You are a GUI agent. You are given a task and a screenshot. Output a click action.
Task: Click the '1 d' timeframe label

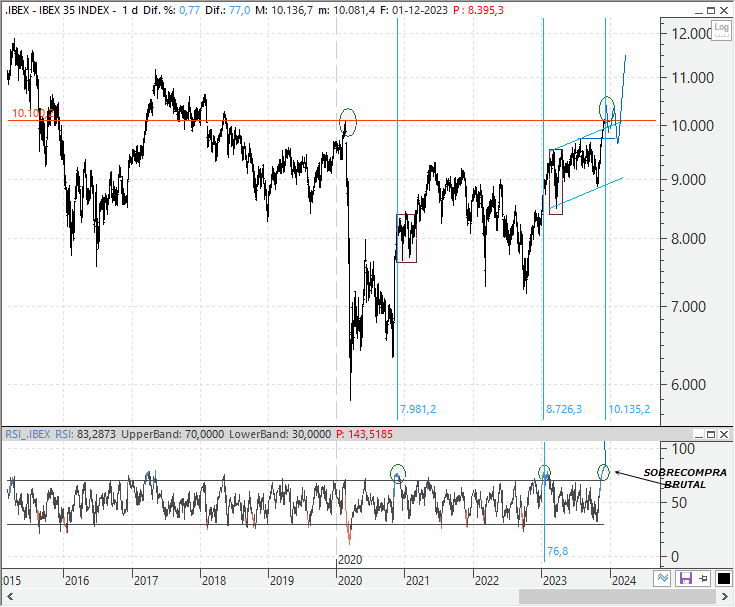tap(130, 10)
